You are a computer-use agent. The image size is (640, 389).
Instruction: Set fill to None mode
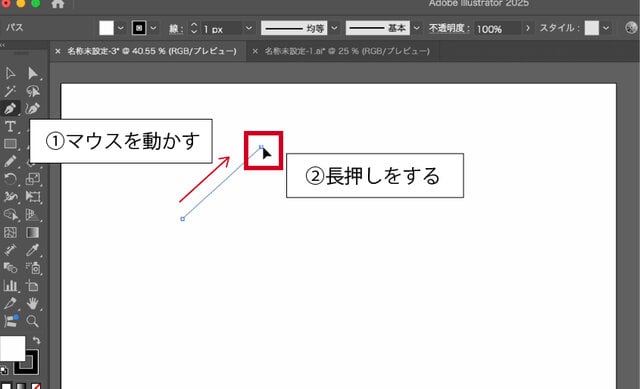point(36,386)
